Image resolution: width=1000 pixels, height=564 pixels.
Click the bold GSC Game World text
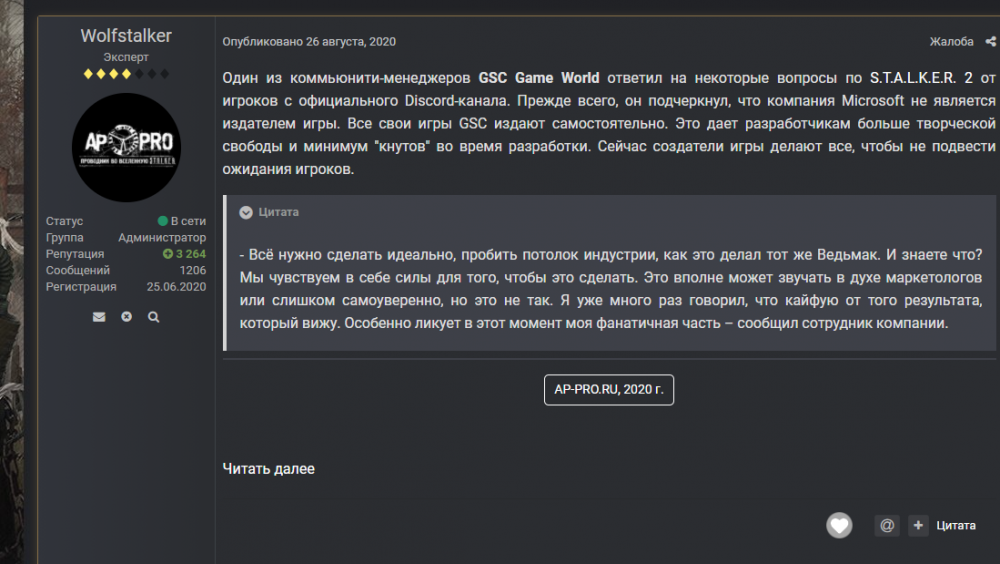point(539,78)
